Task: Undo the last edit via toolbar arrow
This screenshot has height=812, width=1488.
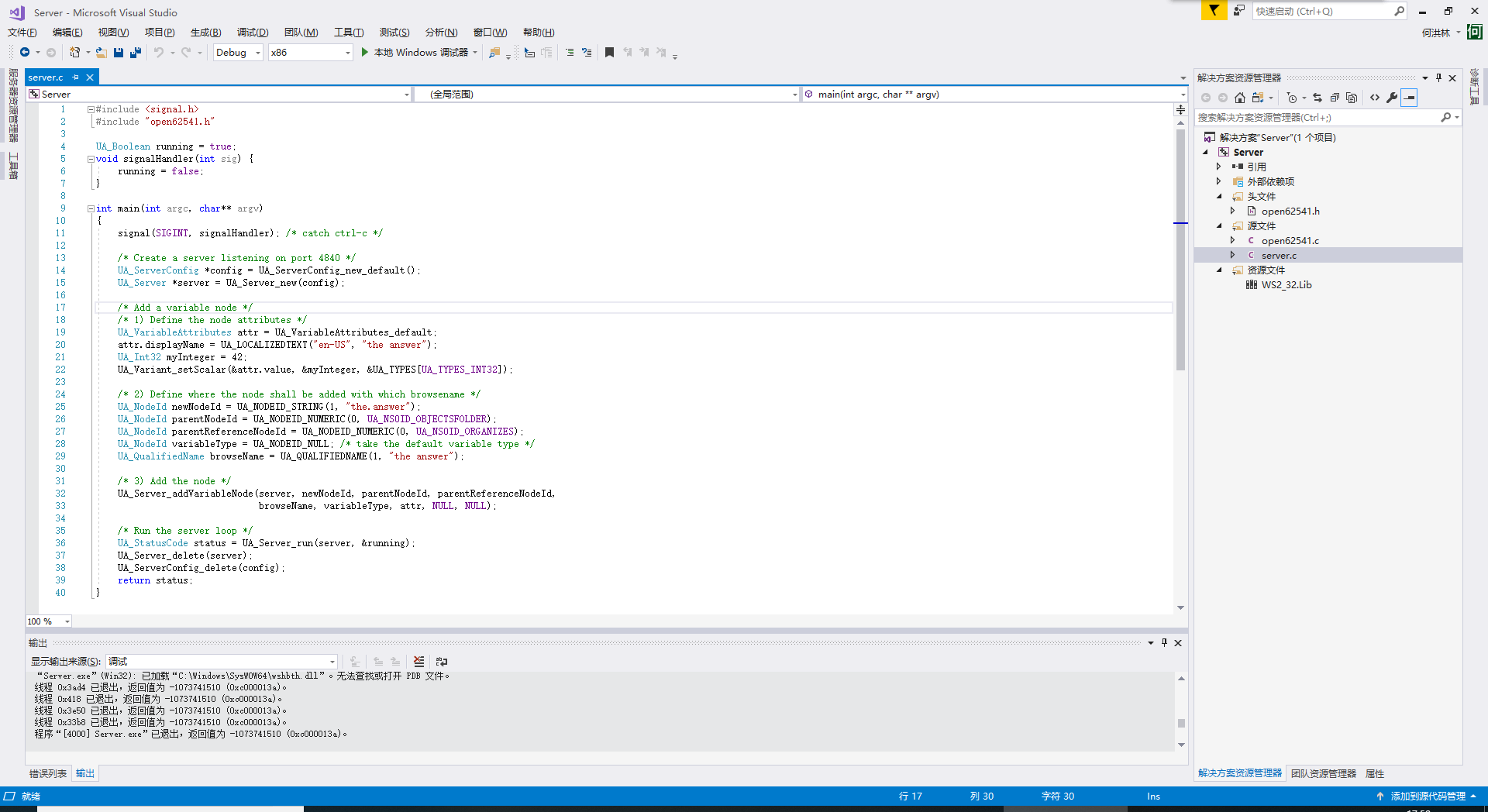Action: pyautogui.click(x=158, y=52)
